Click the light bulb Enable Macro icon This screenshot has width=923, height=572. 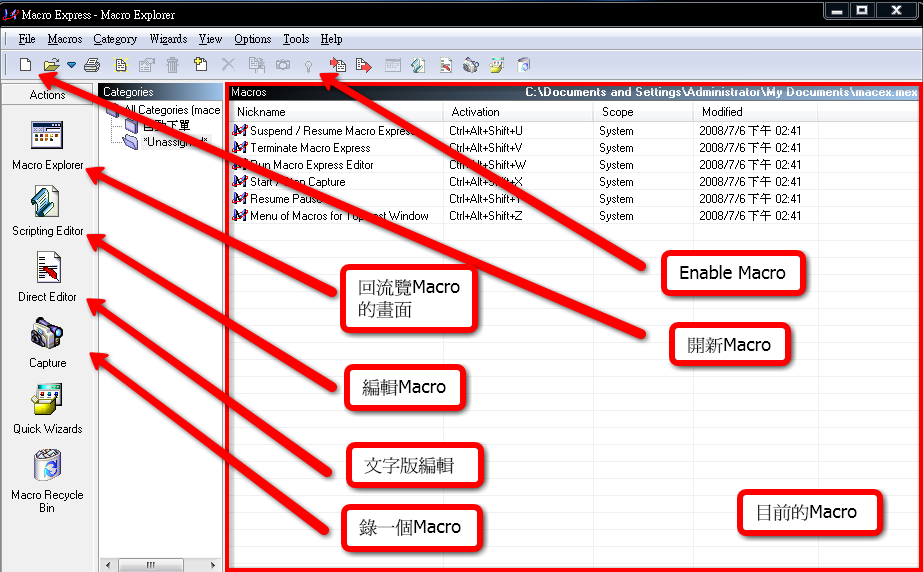pos(308,65)
